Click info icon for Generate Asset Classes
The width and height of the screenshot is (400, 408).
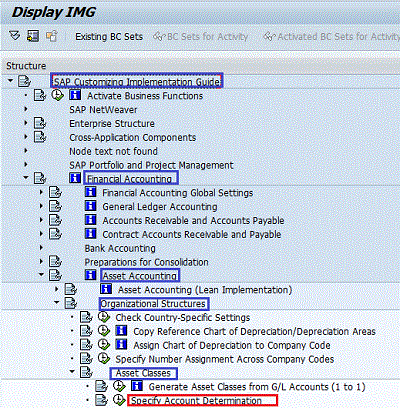click(137, 386)
